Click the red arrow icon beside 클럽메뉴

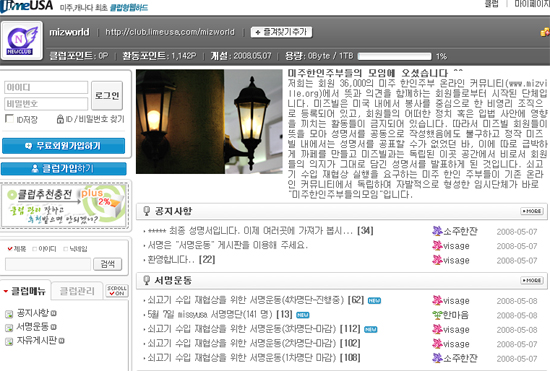coord(6,291)
